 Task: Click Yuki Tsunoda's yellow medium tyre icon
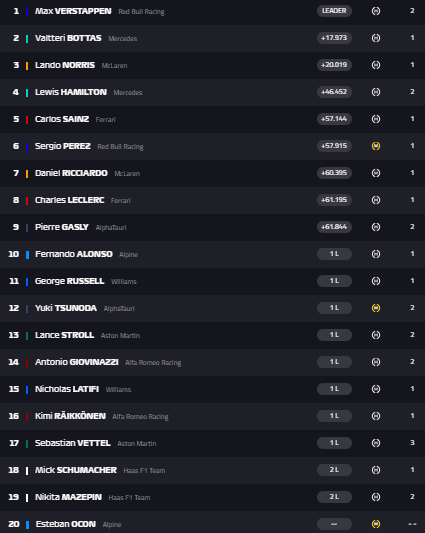[376, 308]
